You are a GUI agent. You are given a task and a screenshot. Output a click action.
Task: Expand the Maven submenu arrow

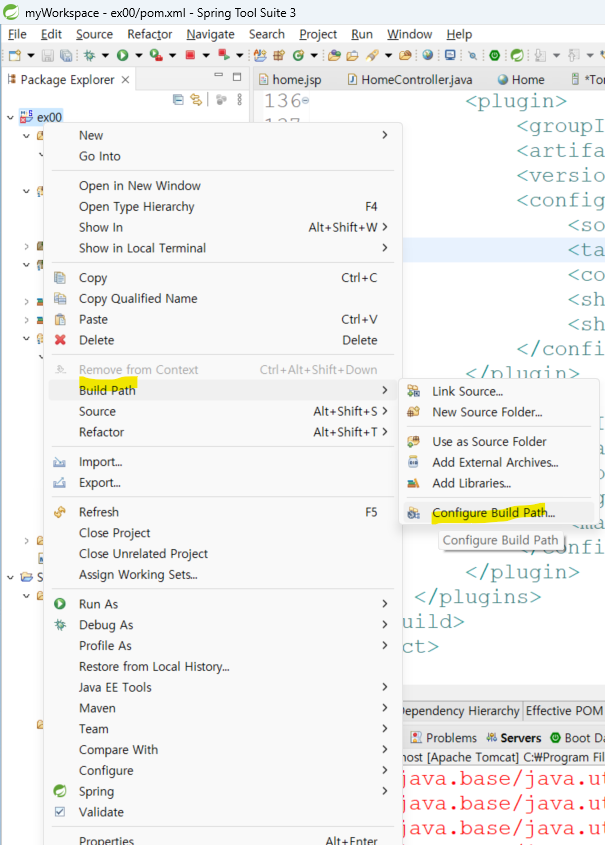pos(385,708)
